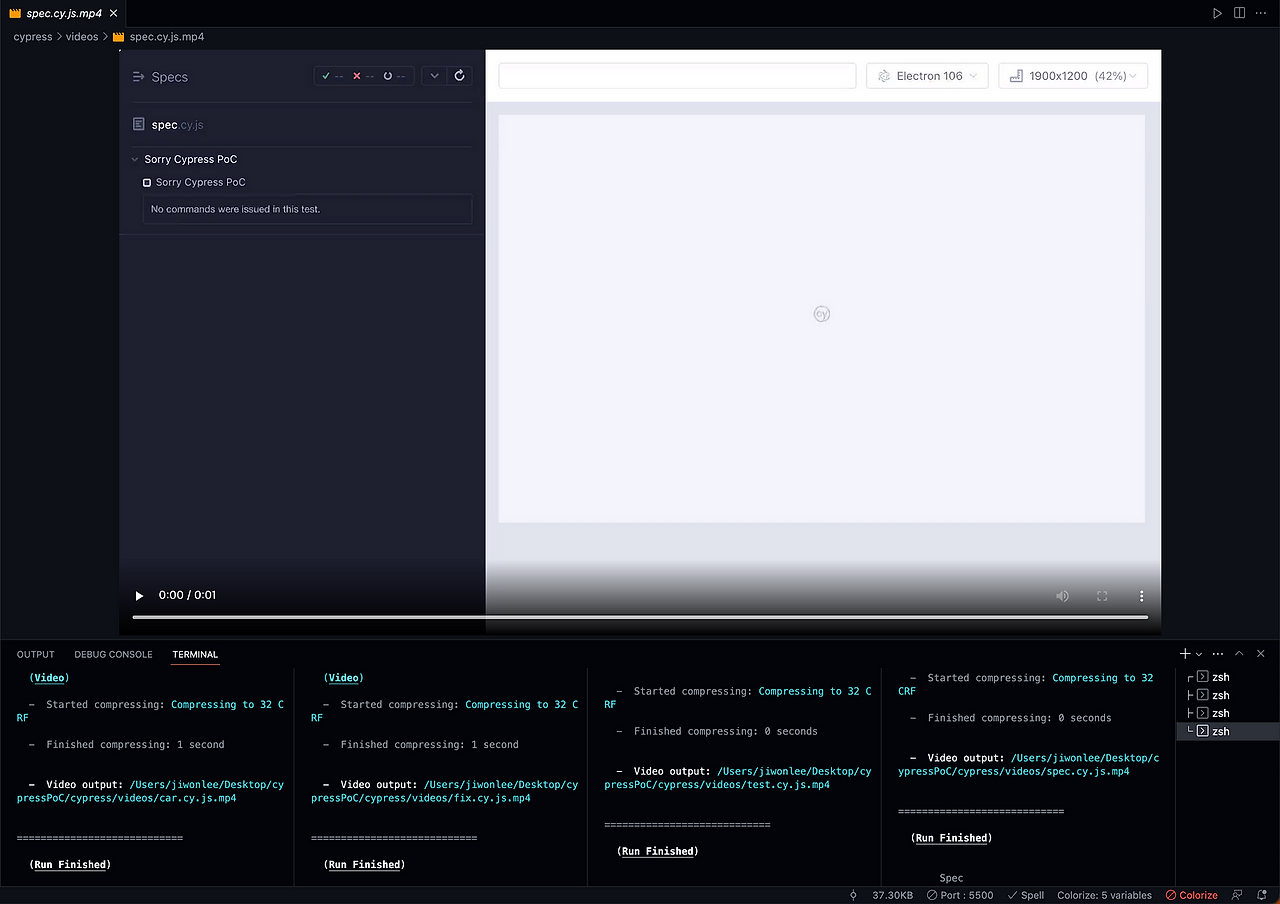This screenshot has height=904, width=1280.
Task: Click the Cypress rerun tests icon
Action: coord(460,76)
